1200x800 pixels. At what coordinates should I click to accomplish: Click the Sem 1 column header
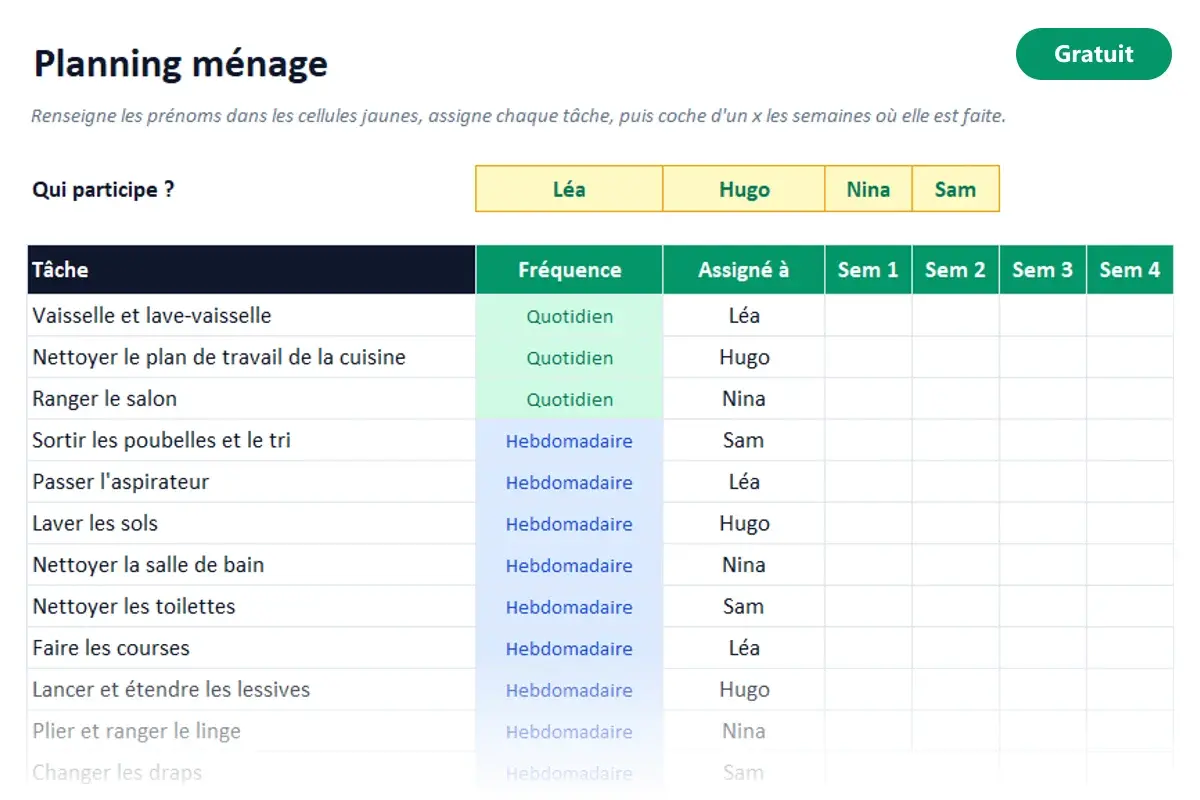pos(868,270)
